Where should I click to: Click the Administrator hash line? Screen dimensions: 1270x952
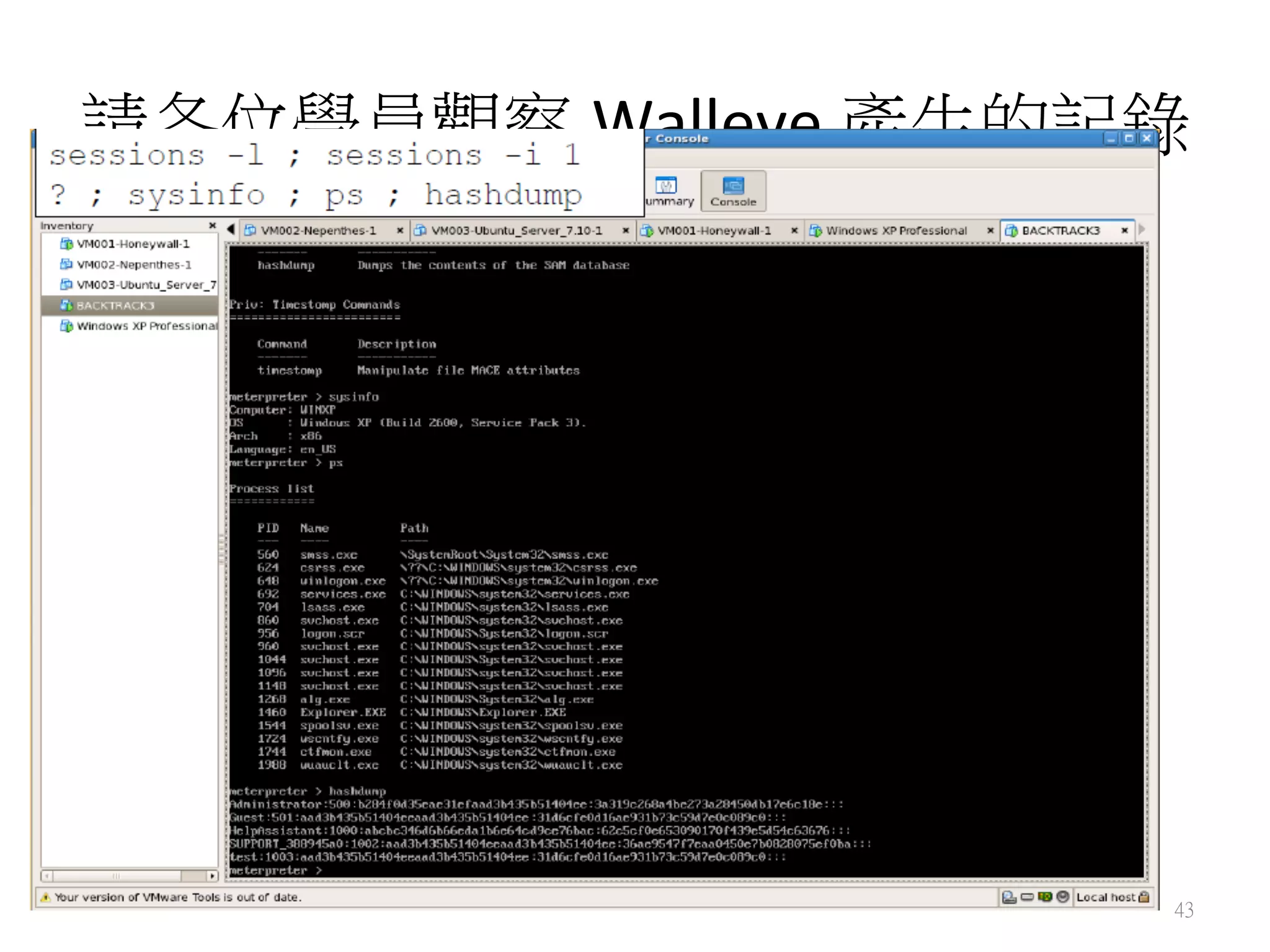[536, 804]
